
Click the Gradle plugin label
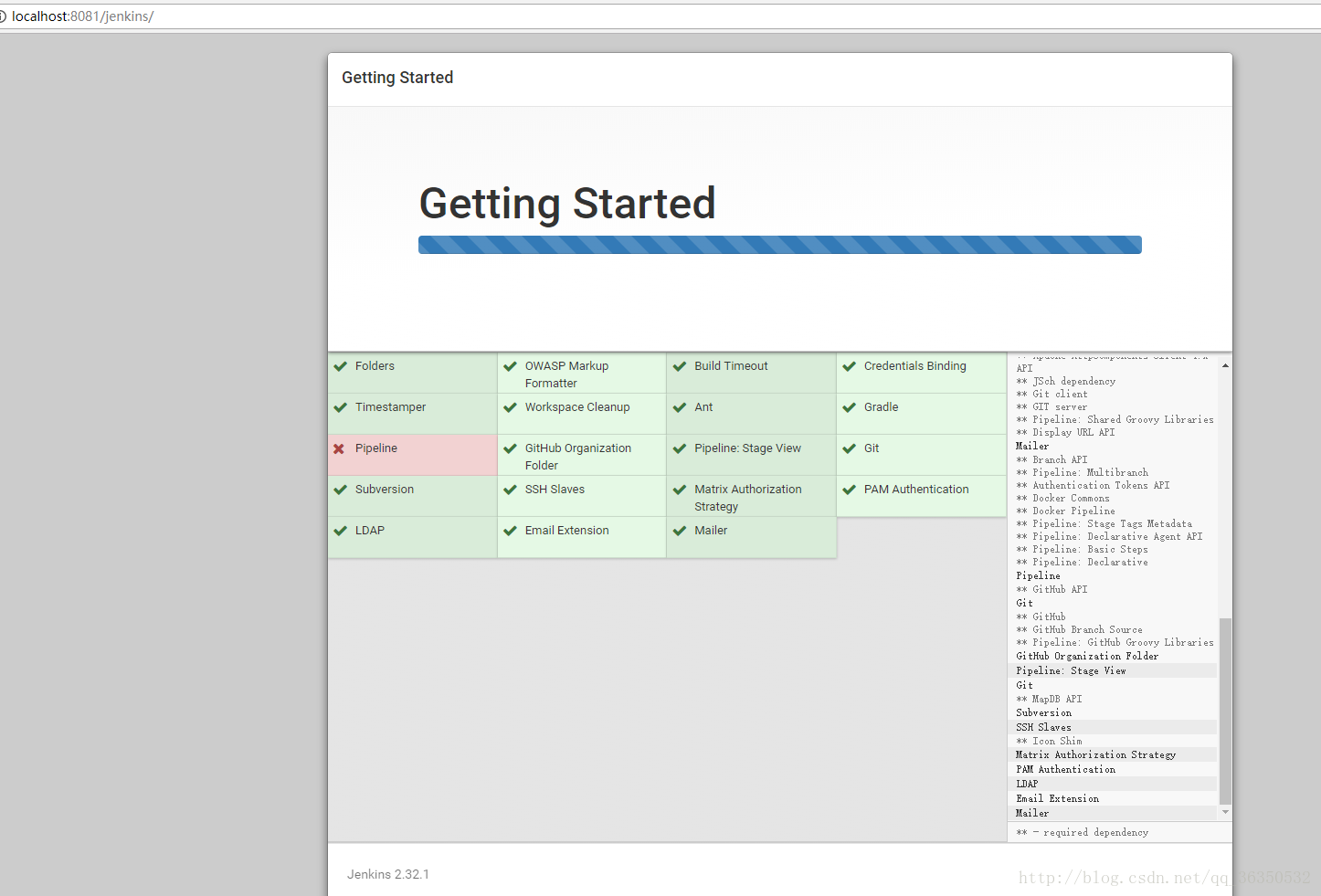pos(882,407)
